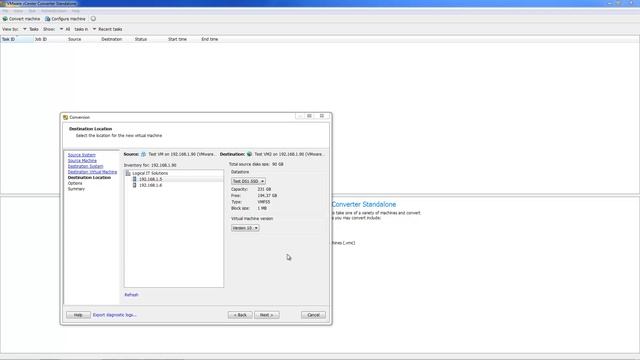Click the Free space value row
This screenshot has height=360, width=640.
tap(254, 196)
